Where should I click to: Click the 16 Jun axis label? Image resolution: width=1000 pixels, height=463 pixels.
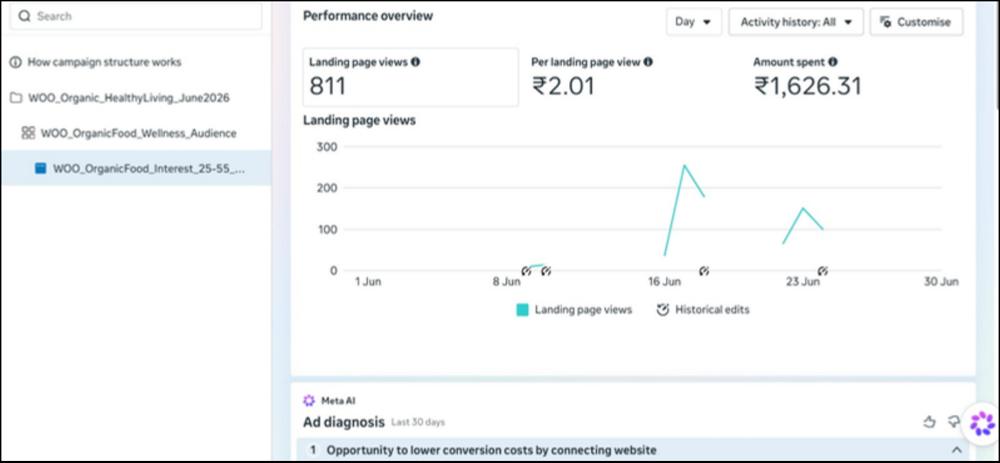pos(665,281)
